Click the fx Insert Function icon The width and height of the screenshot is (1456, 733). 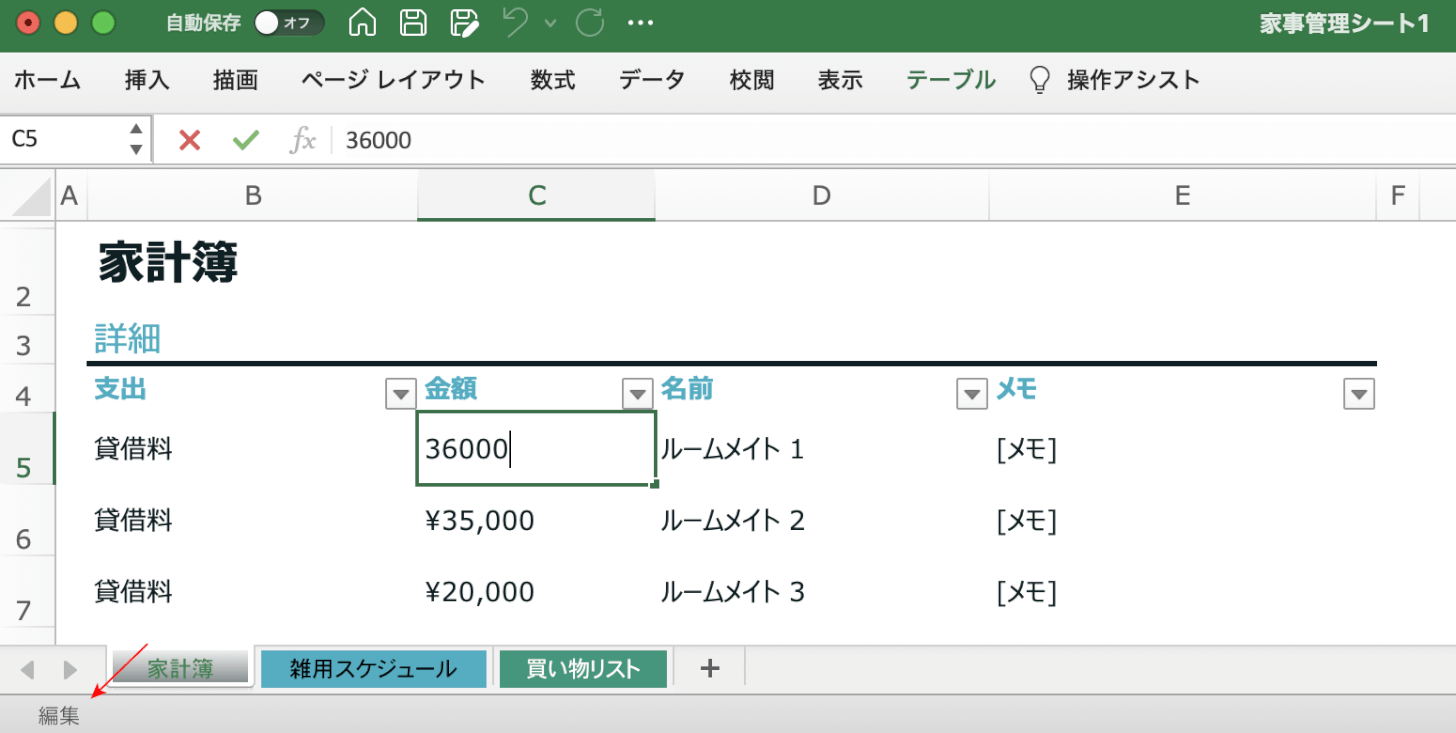(x=302, y=140)
